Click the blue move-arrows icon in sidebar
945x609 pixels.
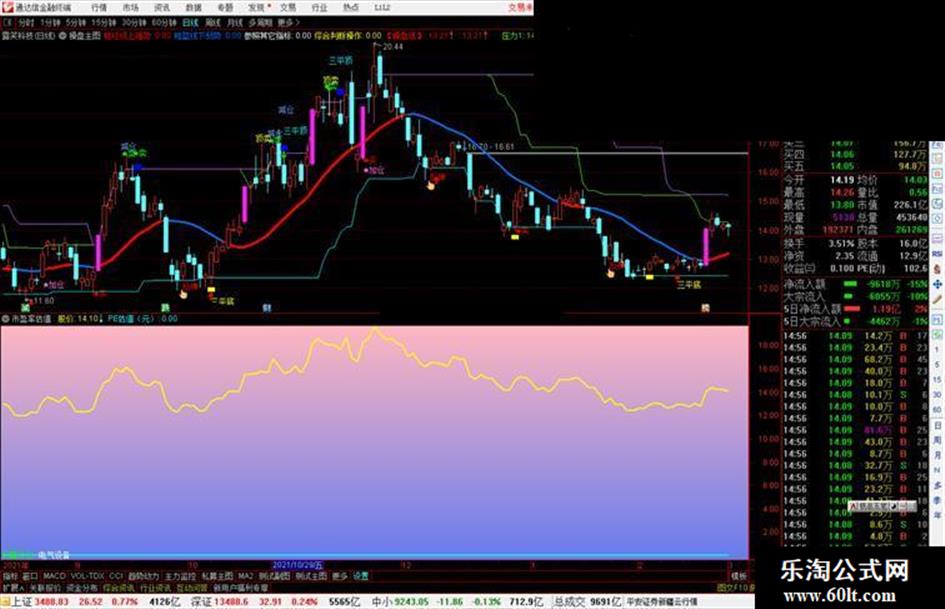[938, 283]
